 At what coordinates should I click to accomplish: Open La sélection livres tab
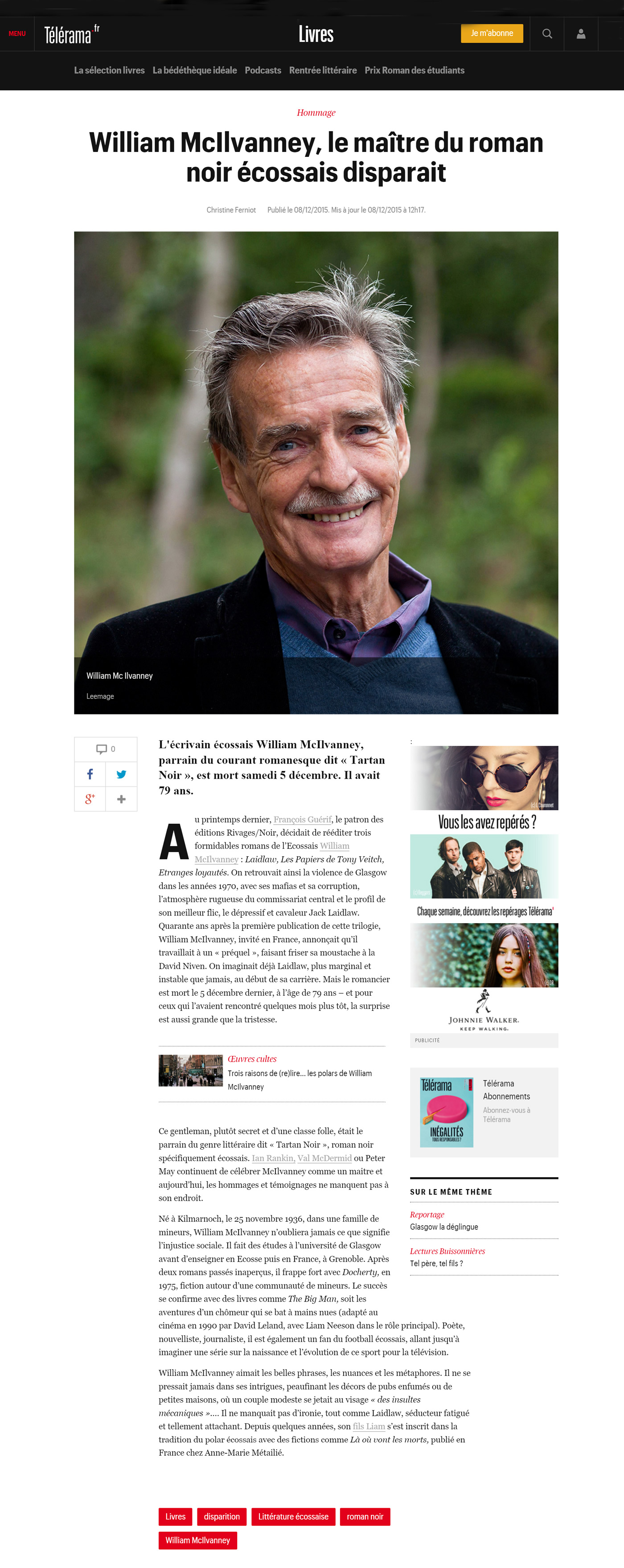pos(109,70)
